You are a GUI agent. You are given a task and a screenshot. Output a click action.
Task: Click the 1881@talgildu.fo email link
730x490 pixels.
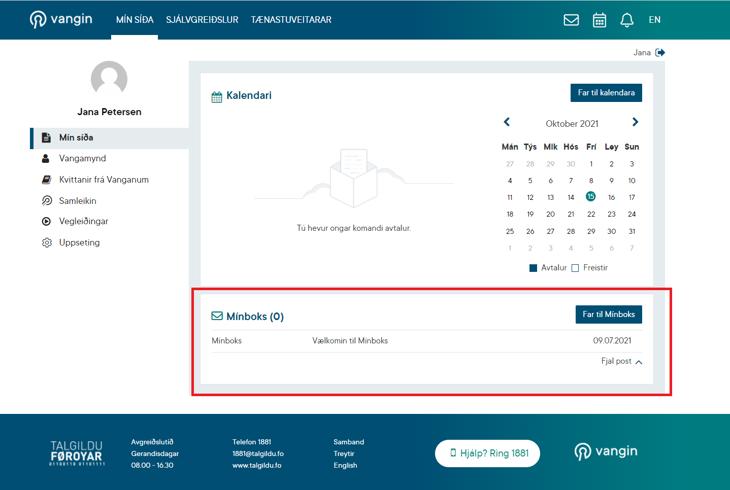click(258, 453)
